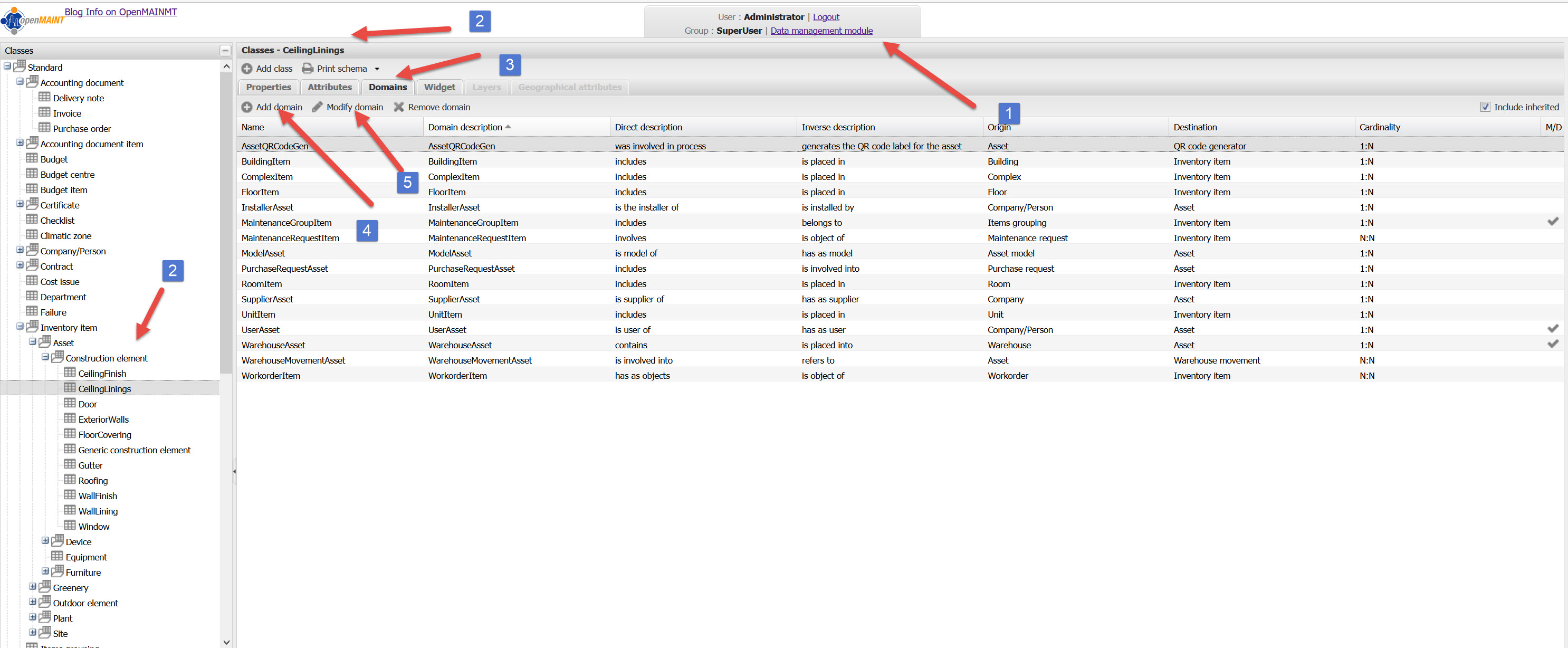
Task: Sort by the Domain description column header
Action: (x=465, y=127)
